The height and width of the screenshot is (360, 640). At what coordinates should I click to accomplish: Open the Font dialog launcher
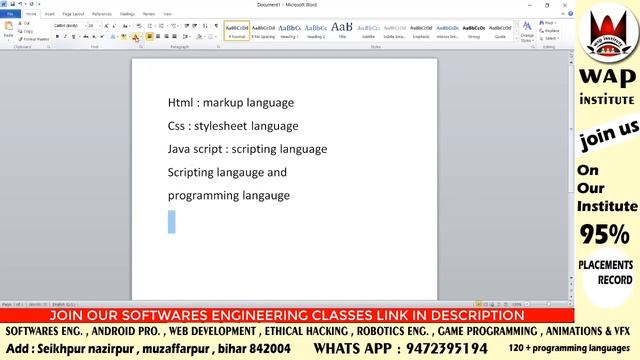141,47
